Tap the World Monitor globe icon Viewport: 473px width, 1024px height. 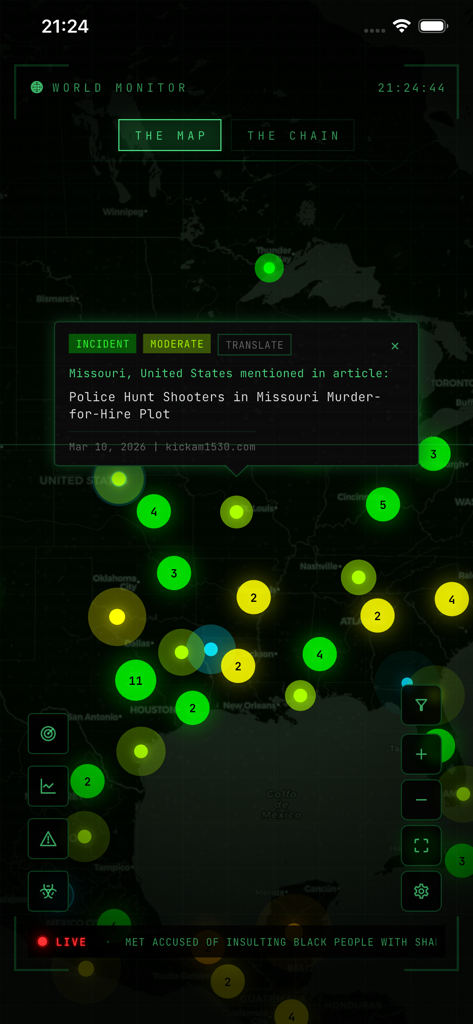[37, 88]
